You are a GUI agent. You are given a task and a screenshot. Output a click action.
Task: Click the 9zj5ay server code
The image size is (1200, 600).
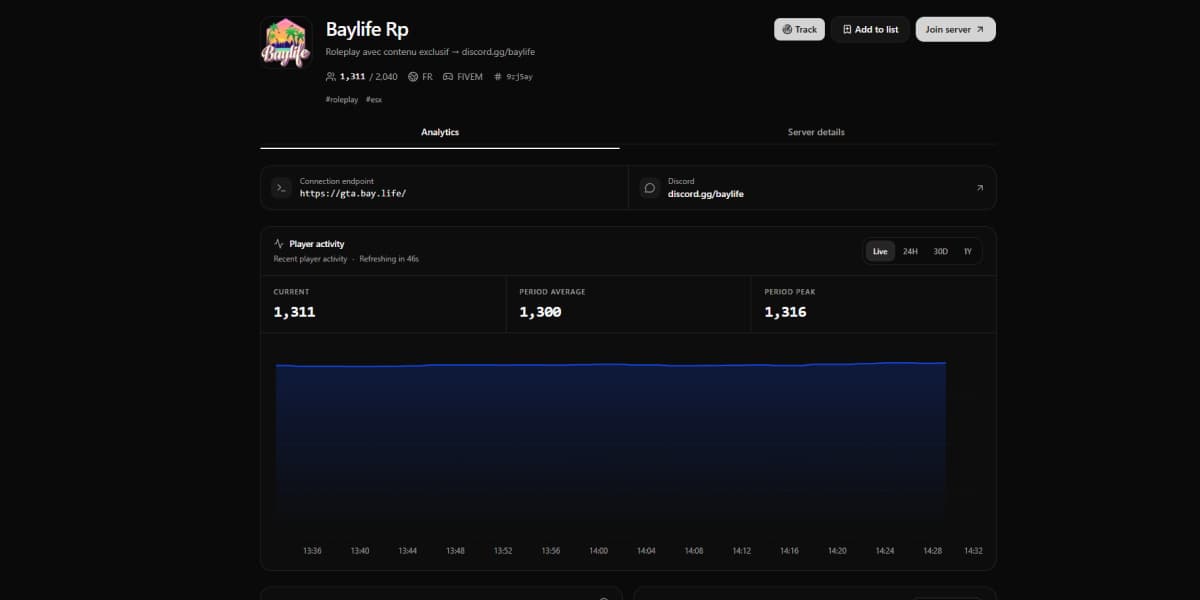519,76
